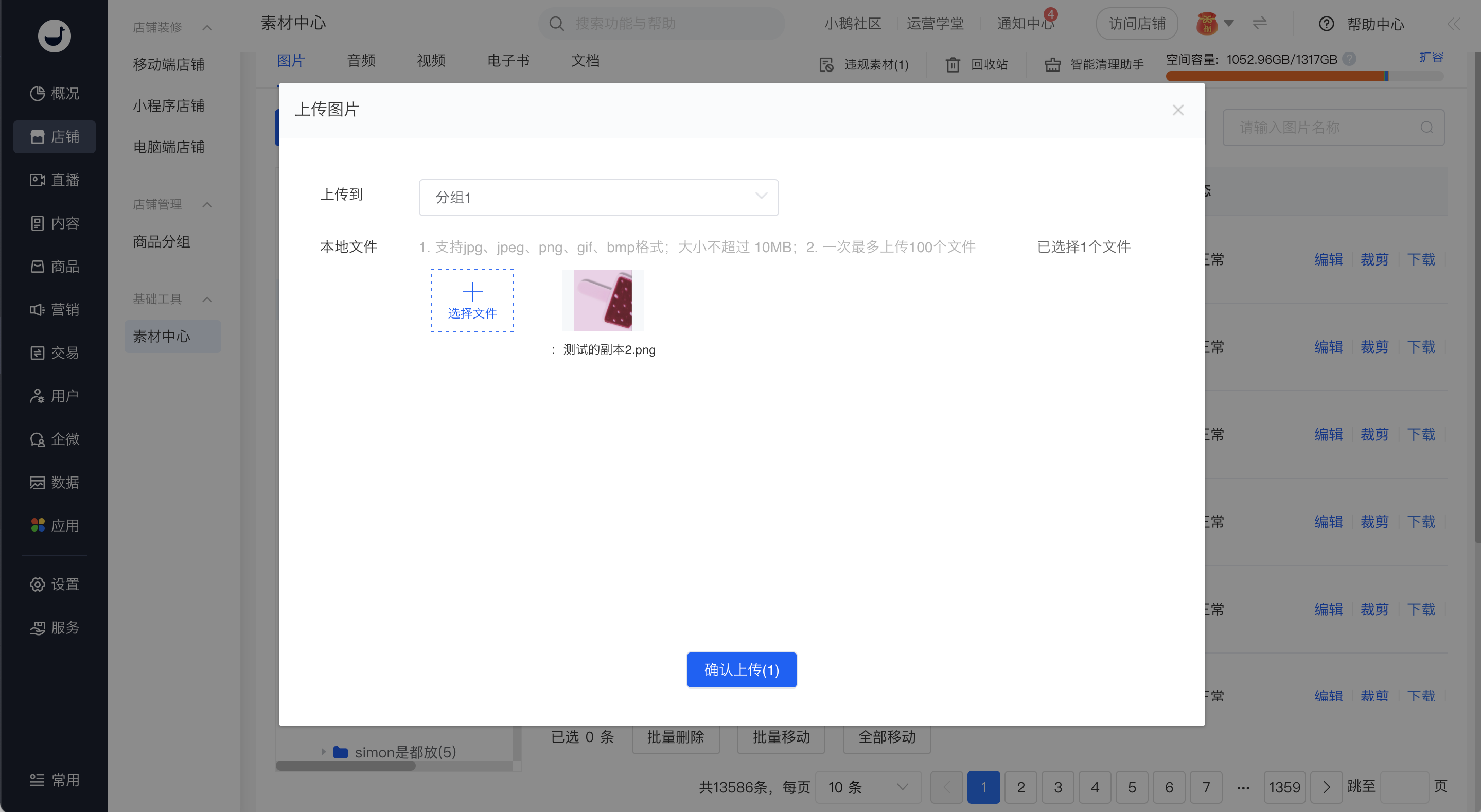This screenshot has height=812, width=1481.
Task: Open the 设置 settings gear
Action: point(38,584)
